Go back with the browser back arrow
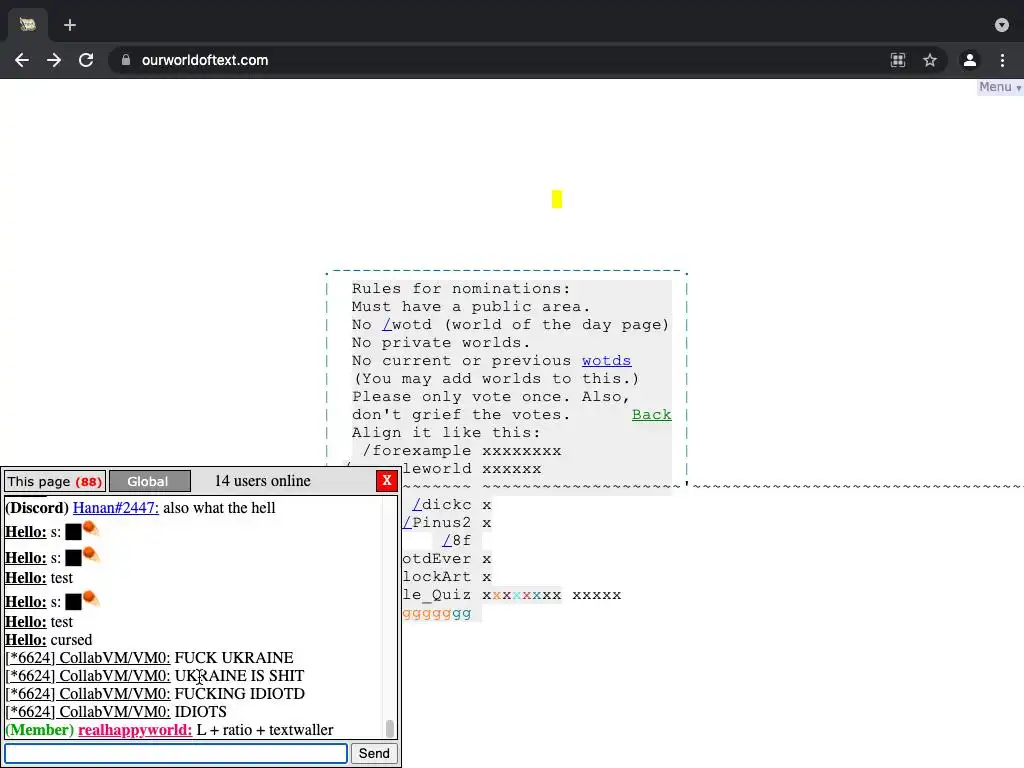Viewport: 1024px width, 768px height. pos(22,60)
